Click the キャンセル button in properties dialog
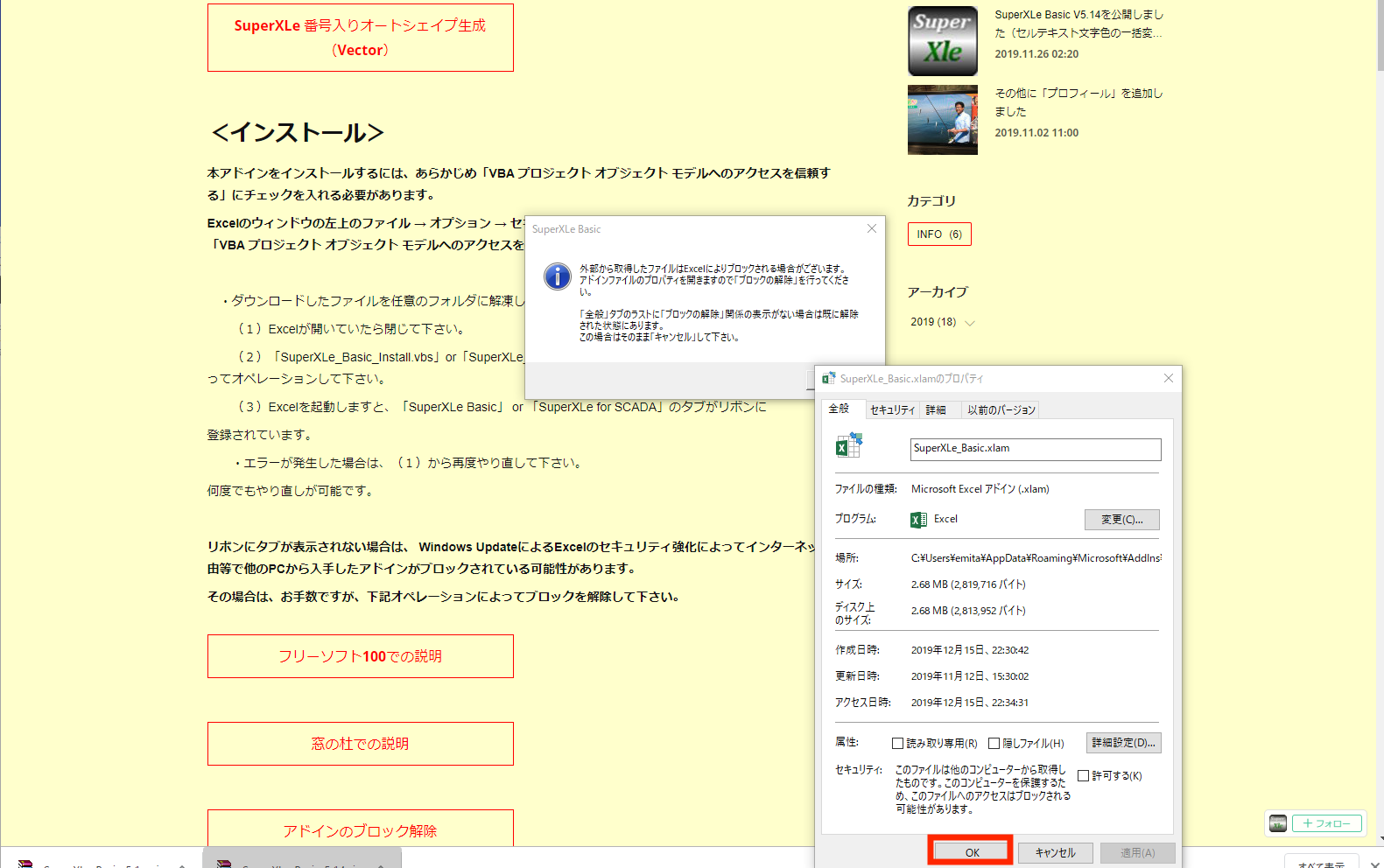1384x868 pixels. point(1055,852)
